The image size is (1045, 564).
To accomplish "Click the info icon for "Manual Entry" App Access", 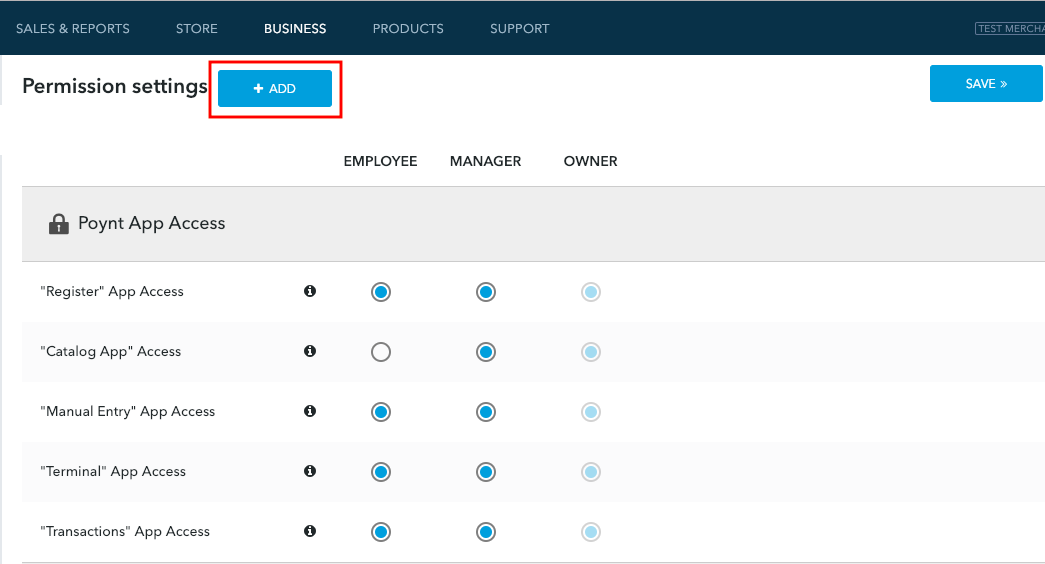I will [x=310, y=411].
